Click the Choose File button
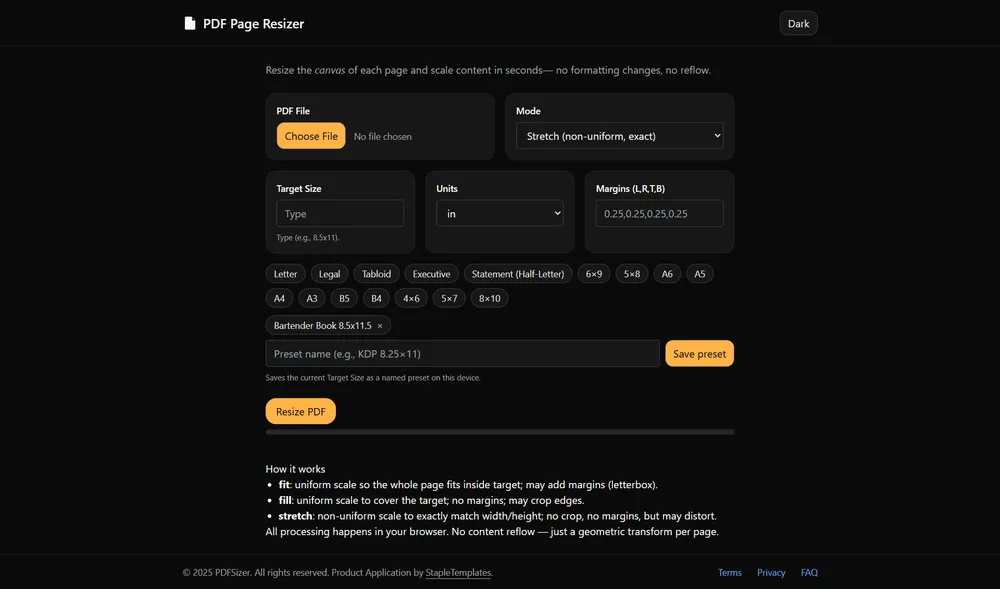The height and width of the screenshot is (589, 1000). 311,136
